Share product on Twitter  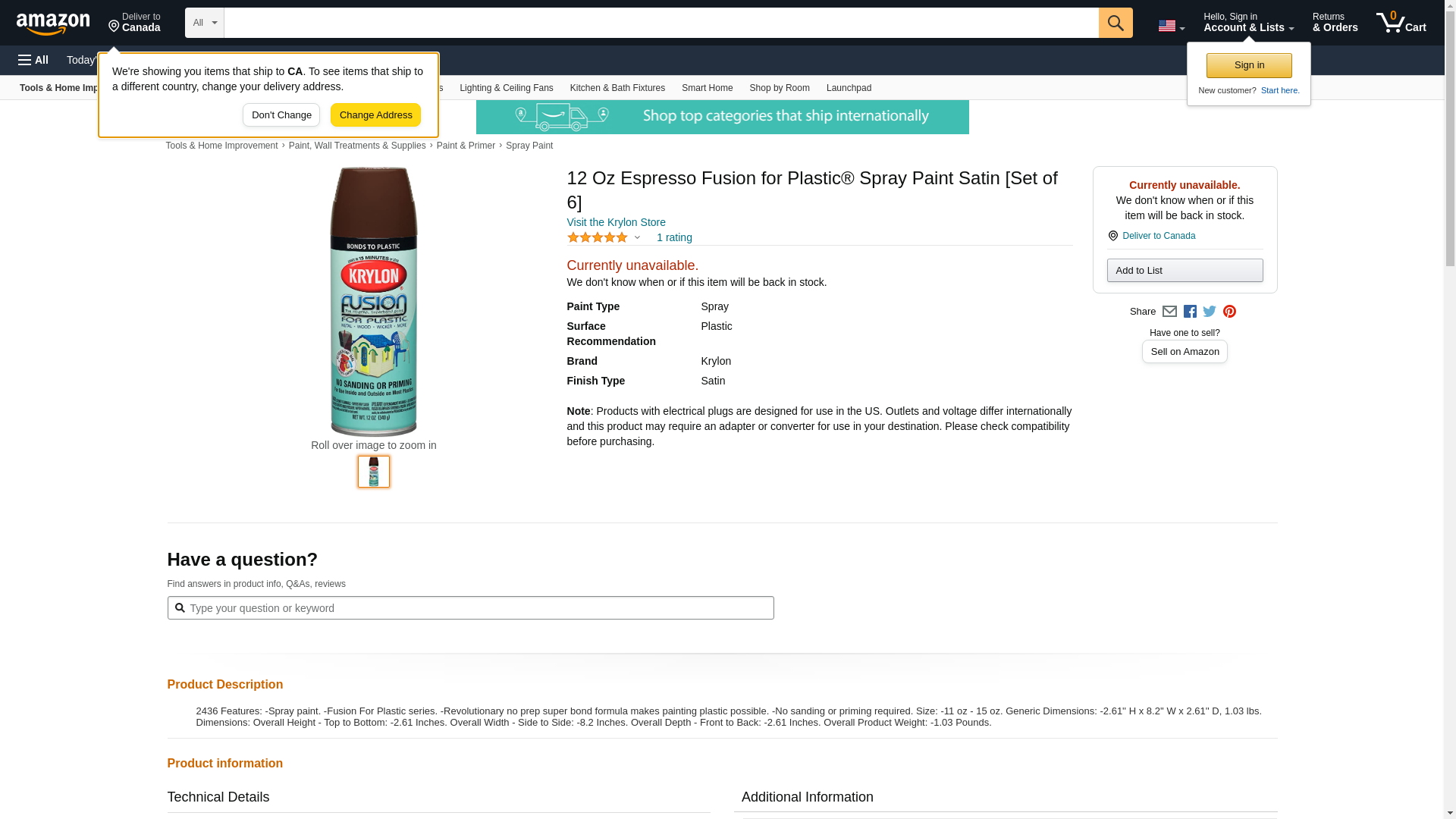[x=1210, y=312]
